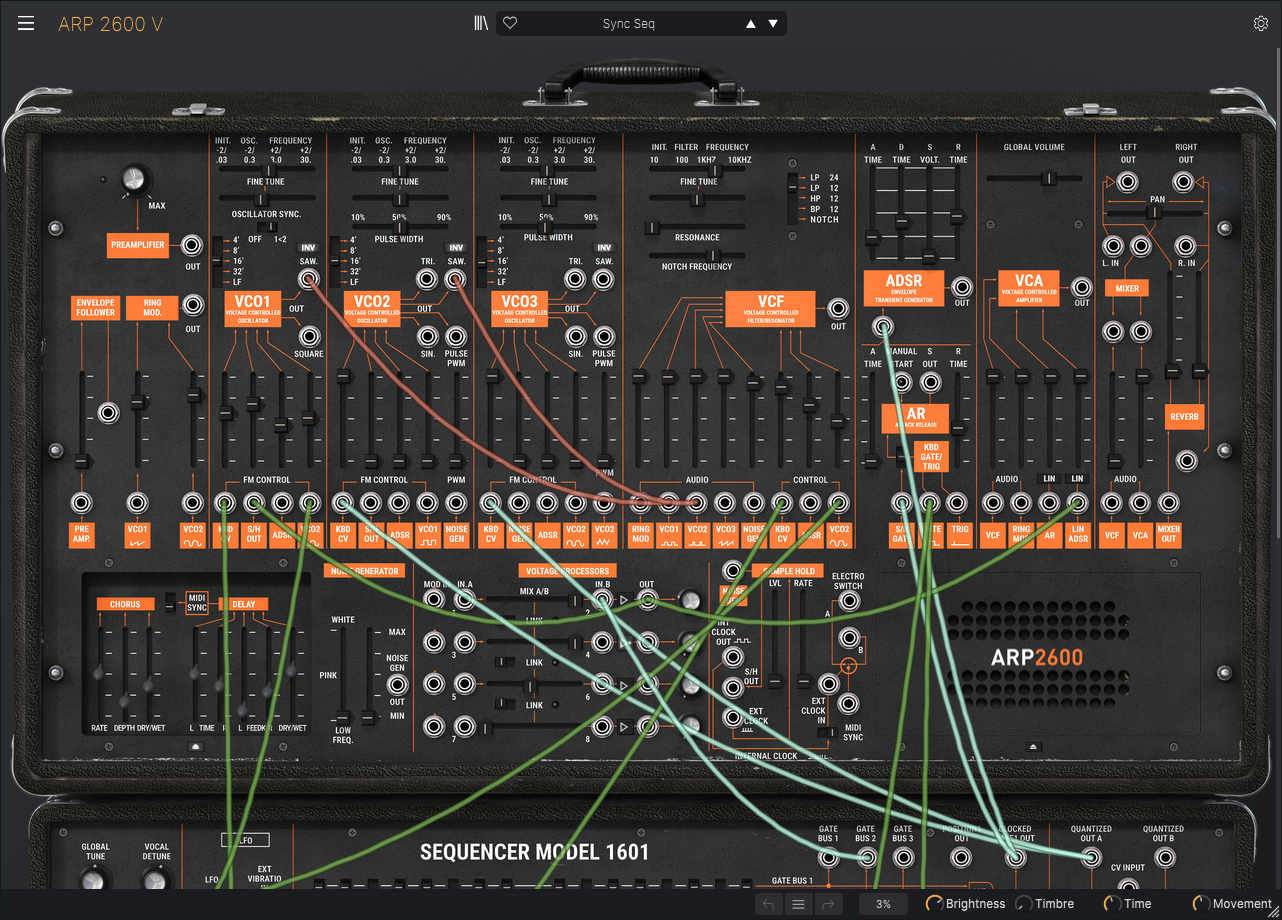Click the orange PREAMPLIFIER label
Screen dimensions: 1282x920
click(x=137, y=244)
